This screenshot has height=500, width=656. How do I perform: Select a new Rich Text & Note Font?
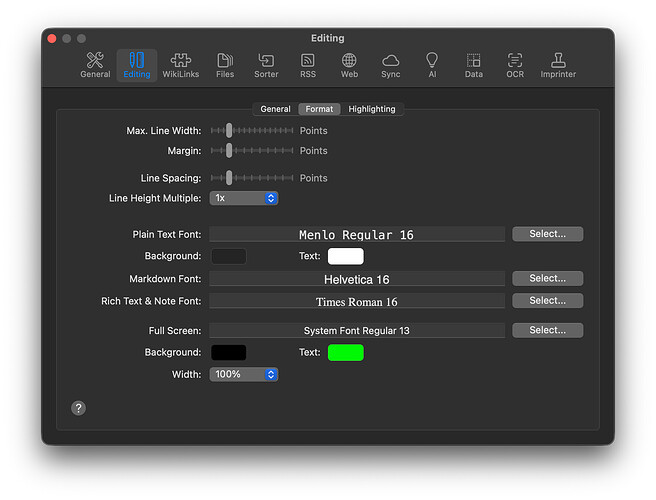click(547, 300)
